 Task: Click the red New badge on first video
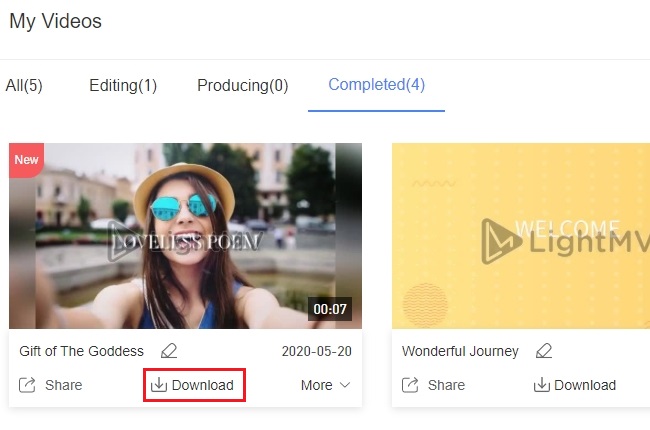click(25, 159)
